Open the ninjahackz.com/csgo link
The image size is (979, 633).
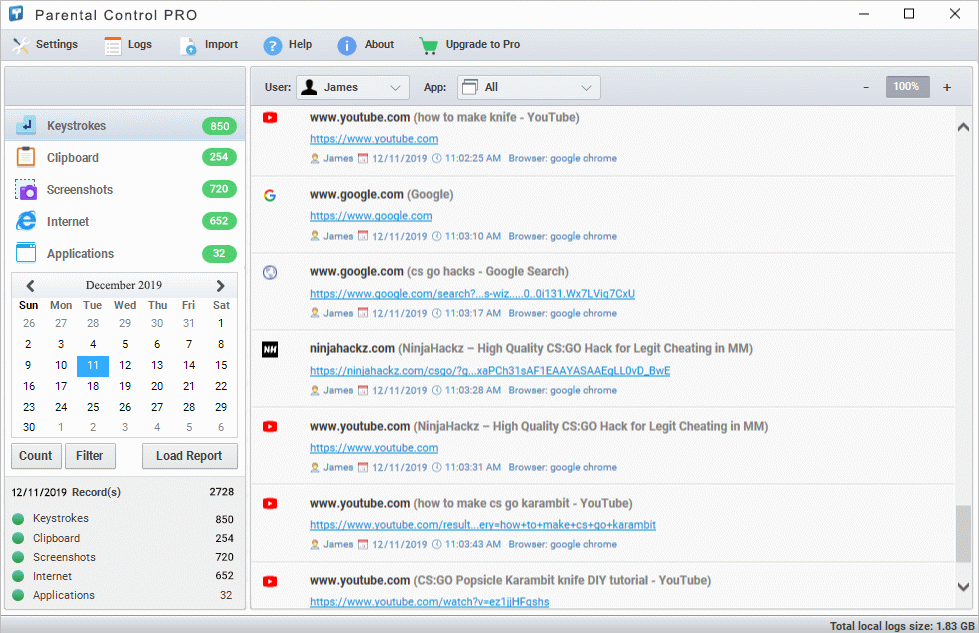point(490,371)
